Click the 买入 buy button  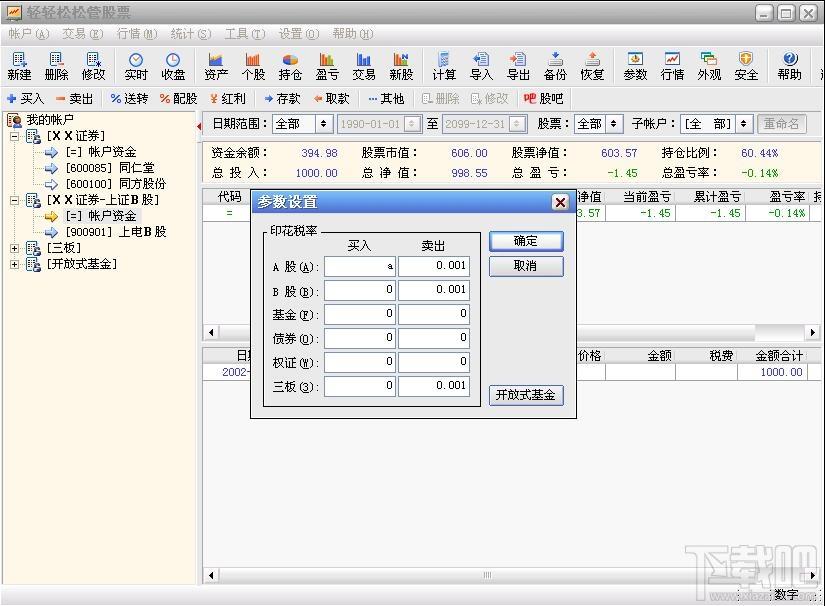click(x=25, y=98)
